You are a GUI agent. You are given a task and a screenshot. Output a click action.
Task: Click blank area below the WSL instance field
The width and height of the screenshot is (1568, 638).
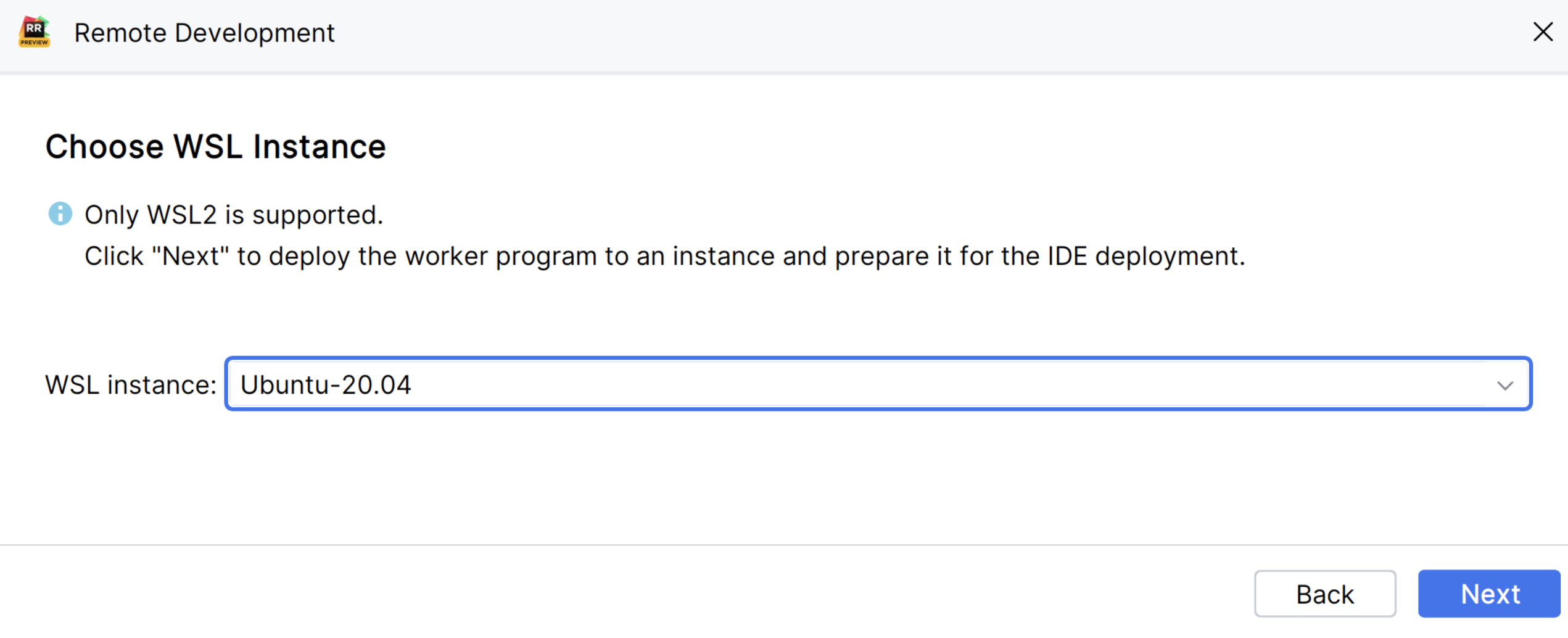[783, 475]
